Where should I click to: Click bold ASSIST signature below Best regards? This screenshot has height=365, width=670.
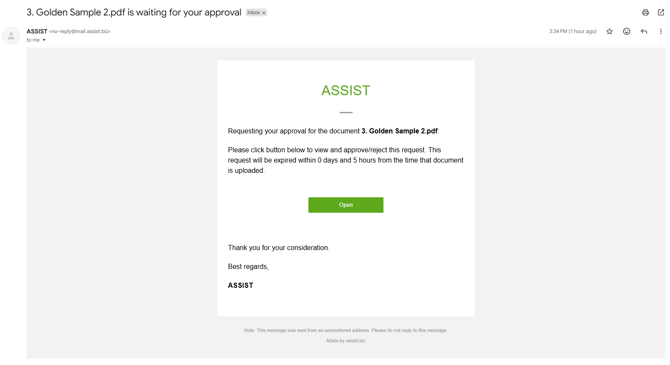pyautogui.click(x=241, y=285)
